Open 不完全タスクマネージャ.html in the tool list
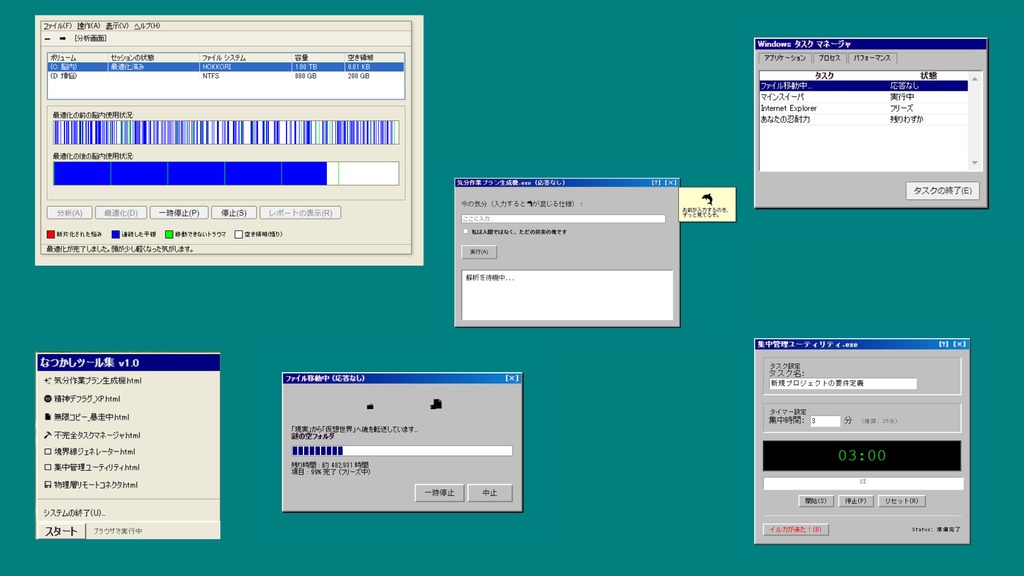This screenshot has width=1024, height=576. pyautogui.click(x=92, y=435)
